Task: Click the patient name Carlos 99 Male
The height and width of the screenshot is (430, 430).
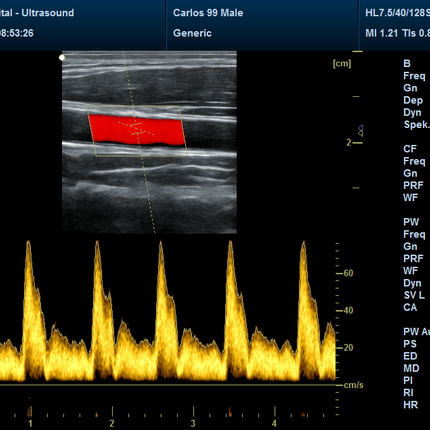Action: point(208,13)
